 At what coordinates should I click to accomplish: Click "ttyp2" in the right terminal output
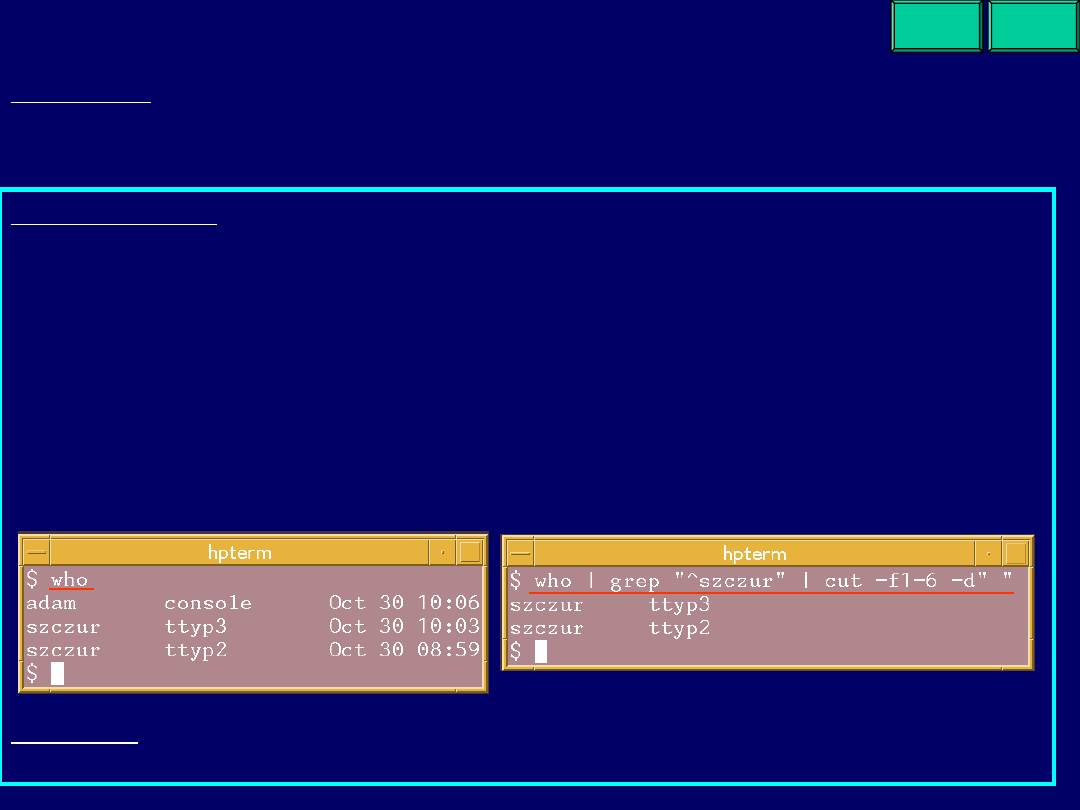pyautogui.click(x=680, y=628)
